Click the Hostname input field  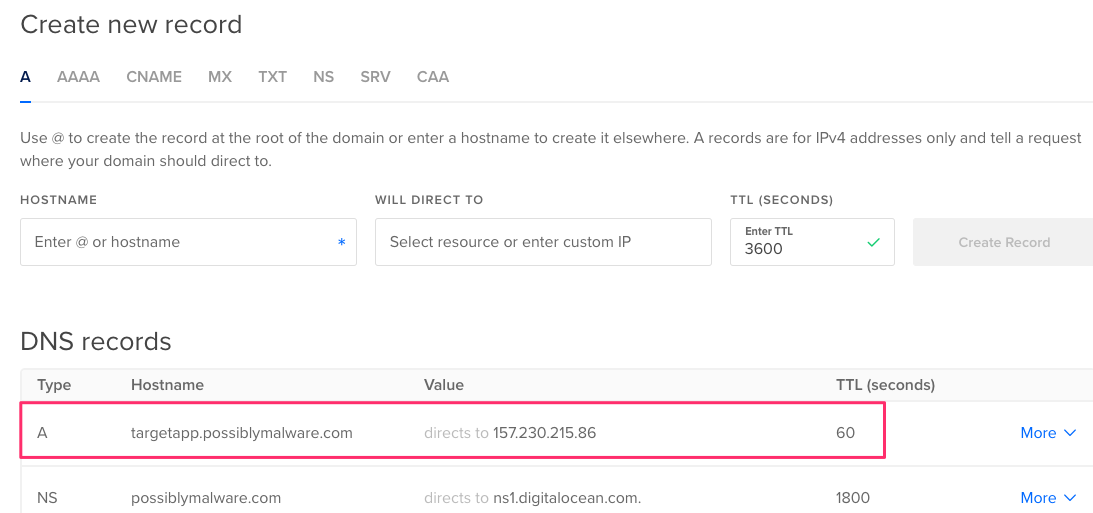click(188, 242)
